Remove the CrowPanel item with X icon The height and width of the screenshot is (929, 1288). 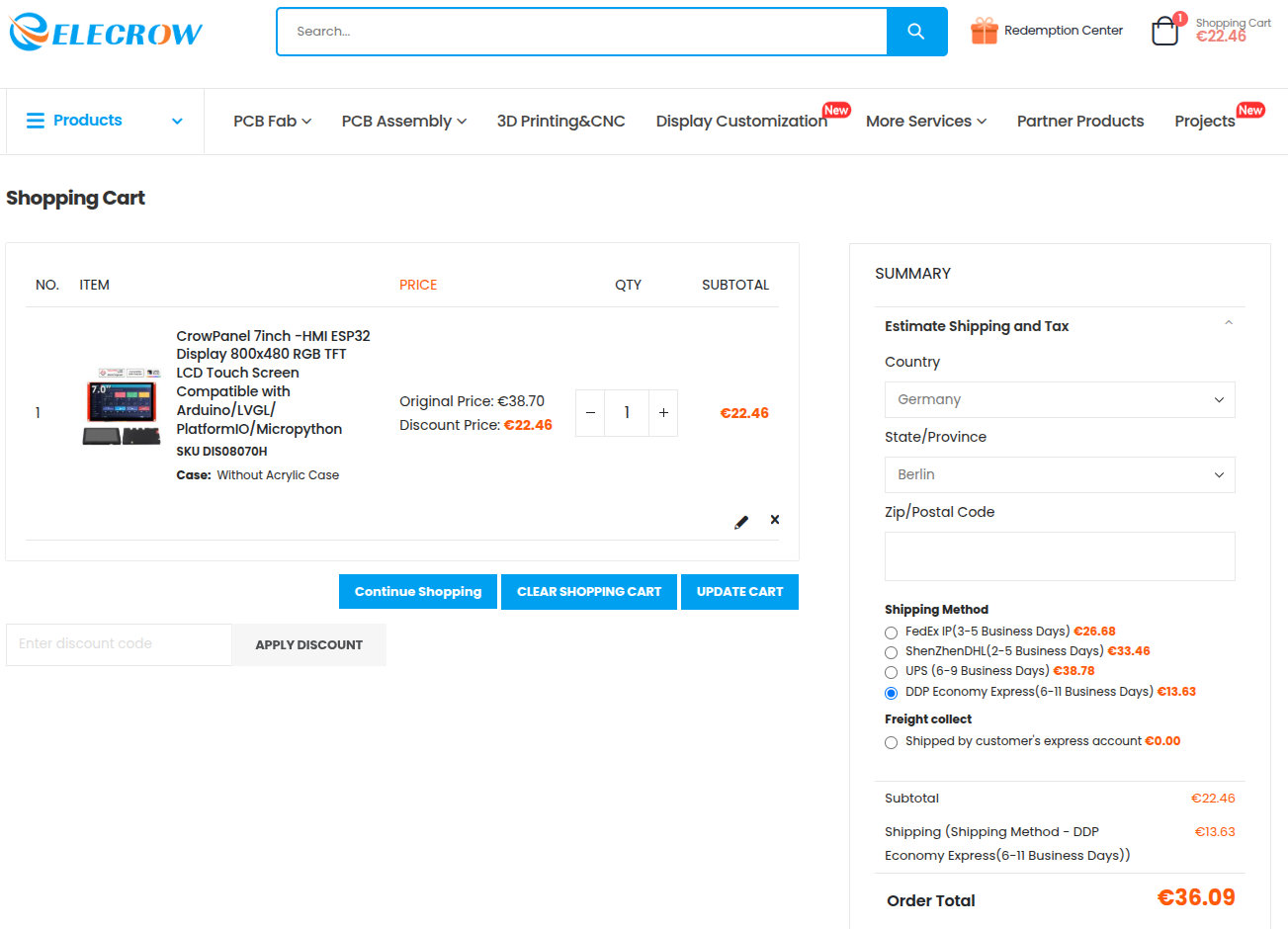pos(775,520)
